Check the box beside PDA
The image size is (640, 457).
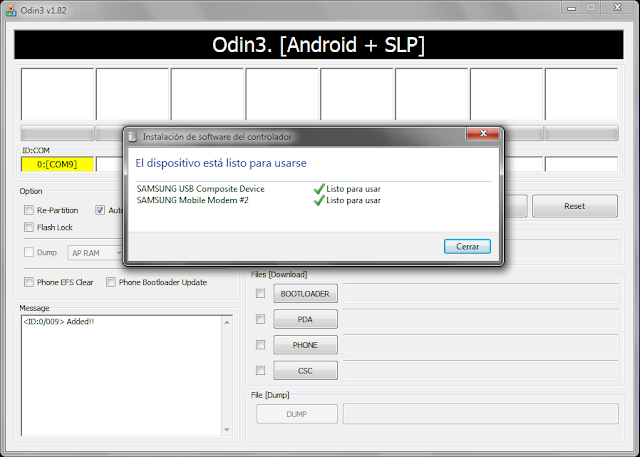(260, 319)
